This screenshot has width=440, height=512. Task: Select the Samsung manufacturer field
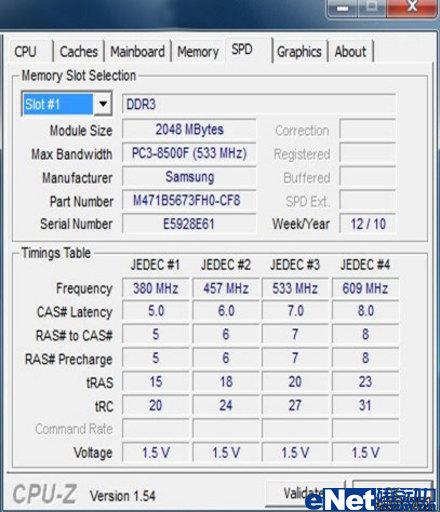coord(189,177)
